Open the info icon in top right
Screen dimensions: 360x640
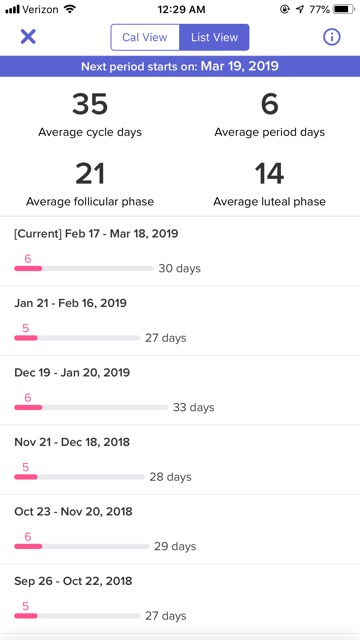pos(331,37)
